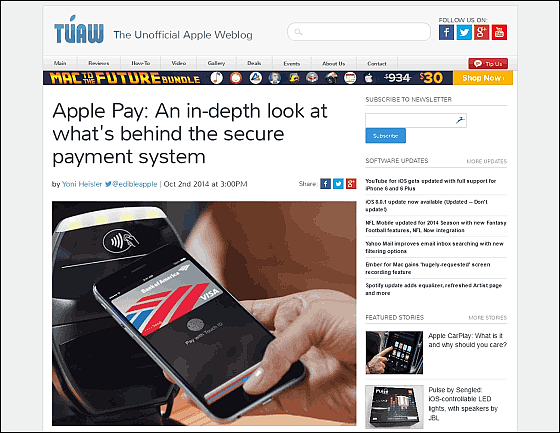Open Spotify update equalizer article link

click(x=434, y=289)
